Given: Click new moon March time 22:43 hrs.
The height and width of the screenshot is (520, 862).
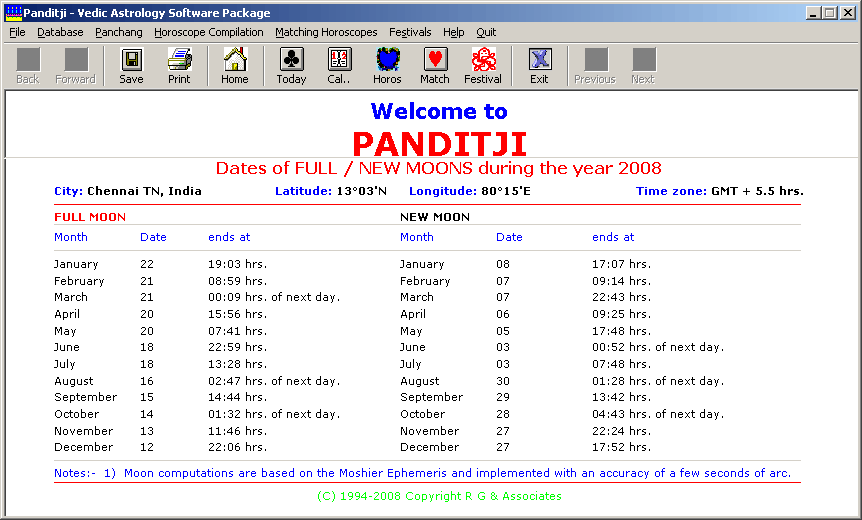Looking at the screenshot, I should (x=621, y=297).
